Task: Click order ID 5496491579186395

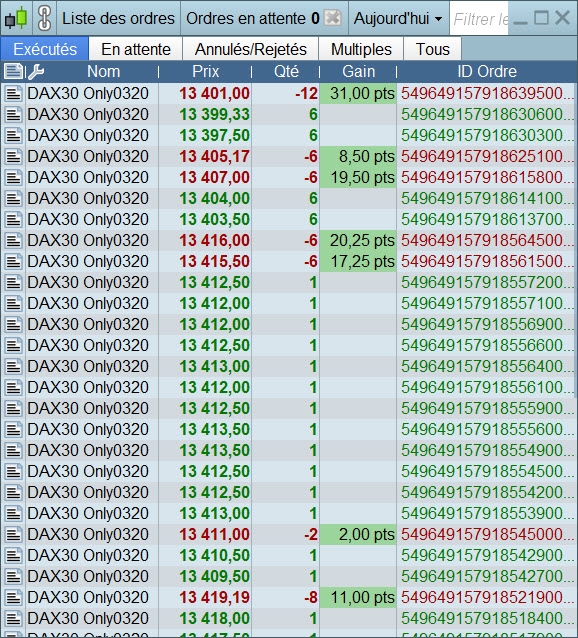Action: 487,94
